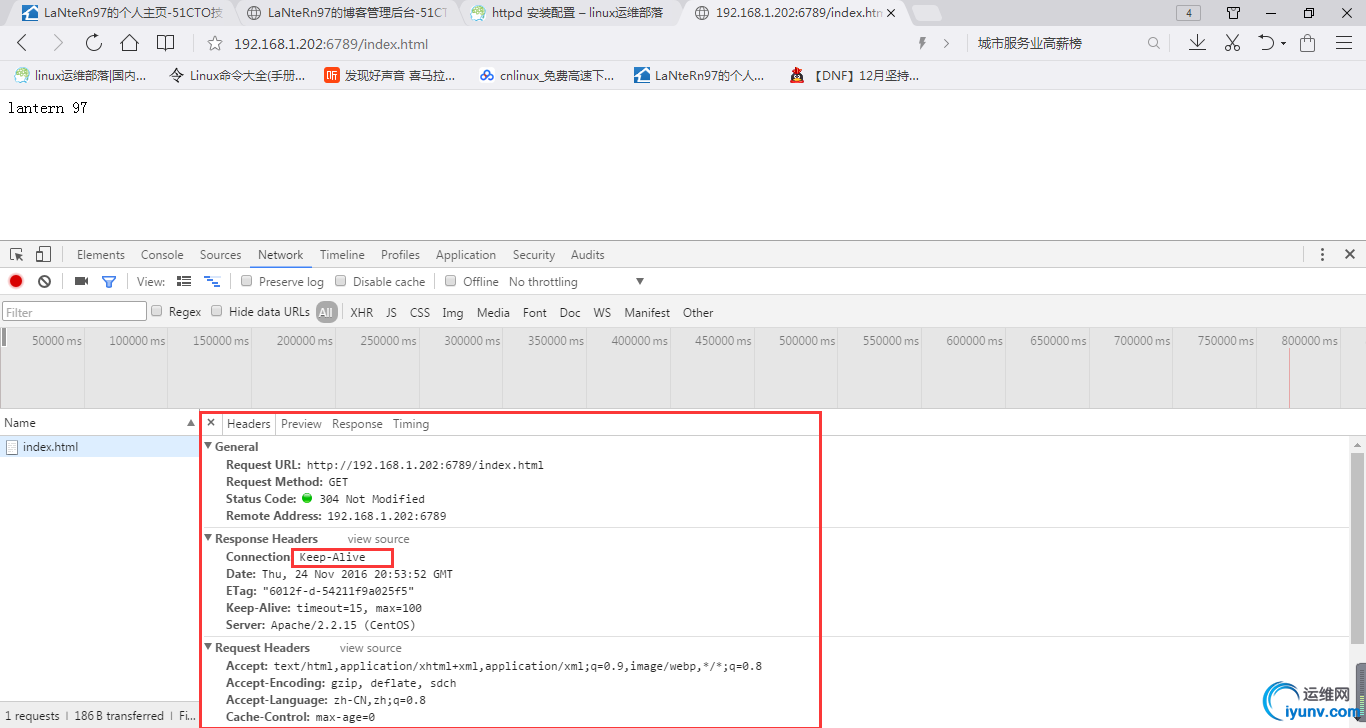Image resolution: width=1366 pixels, height=728 pixels.
Task: Open the request Timing tab
Action: click(411, 423)
